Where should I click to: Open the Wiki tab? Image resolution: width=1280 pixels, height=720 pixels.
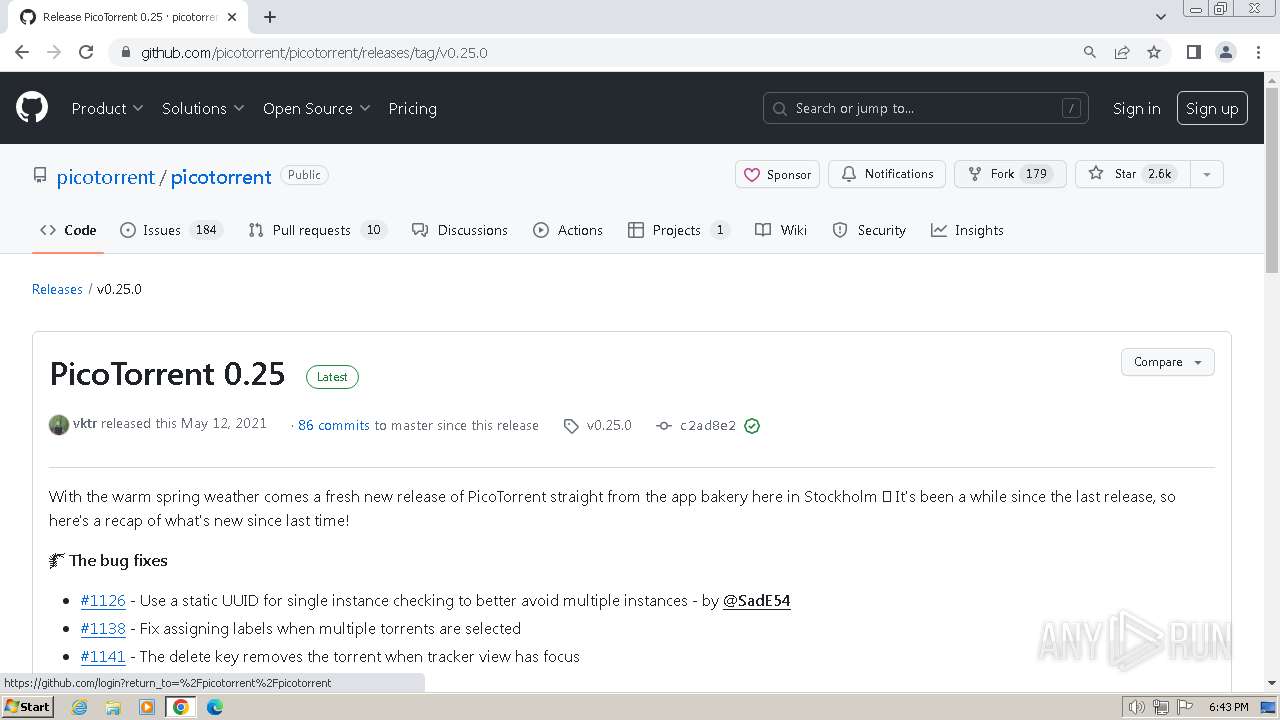[x=781, y=230]
